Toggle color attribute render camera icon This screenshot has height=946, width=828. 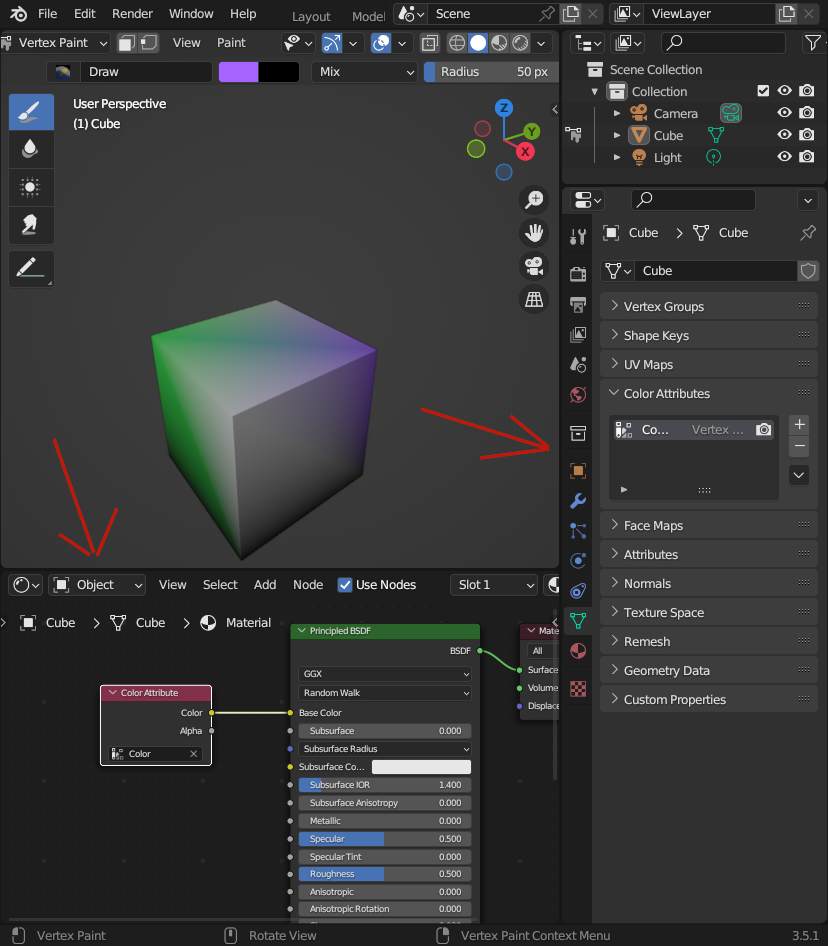[x=763, y=430]
